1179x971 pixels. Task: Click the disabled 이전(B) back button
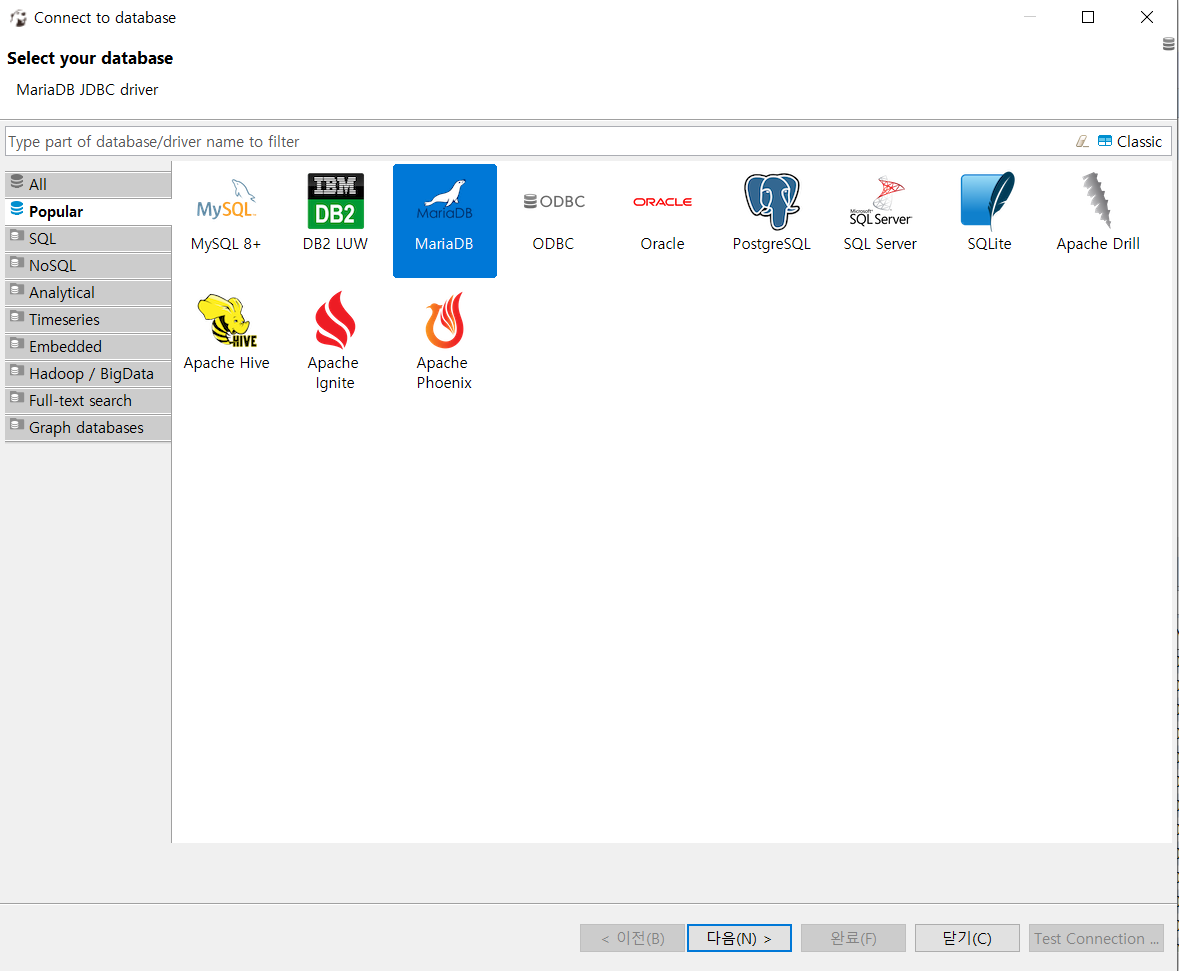[632, 938]
